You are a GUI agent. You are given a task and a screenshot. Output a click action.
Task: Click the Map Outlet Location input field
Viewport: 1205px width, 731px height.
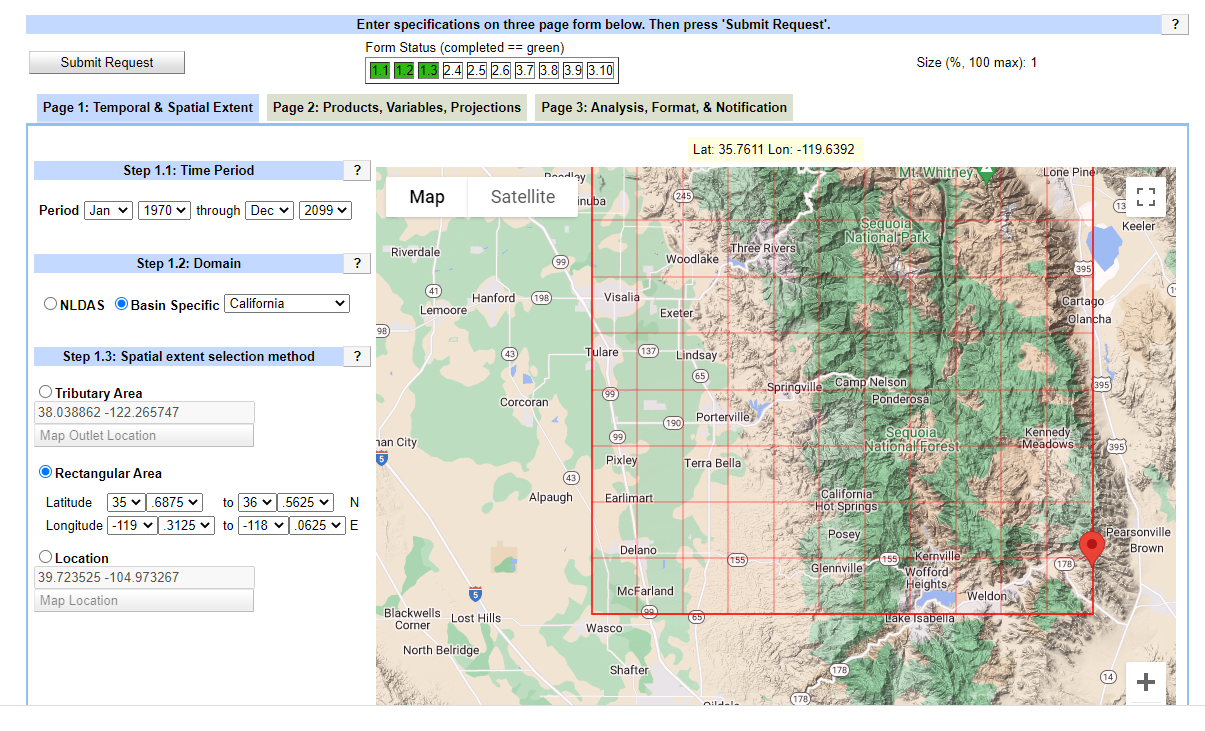point(144,435)
